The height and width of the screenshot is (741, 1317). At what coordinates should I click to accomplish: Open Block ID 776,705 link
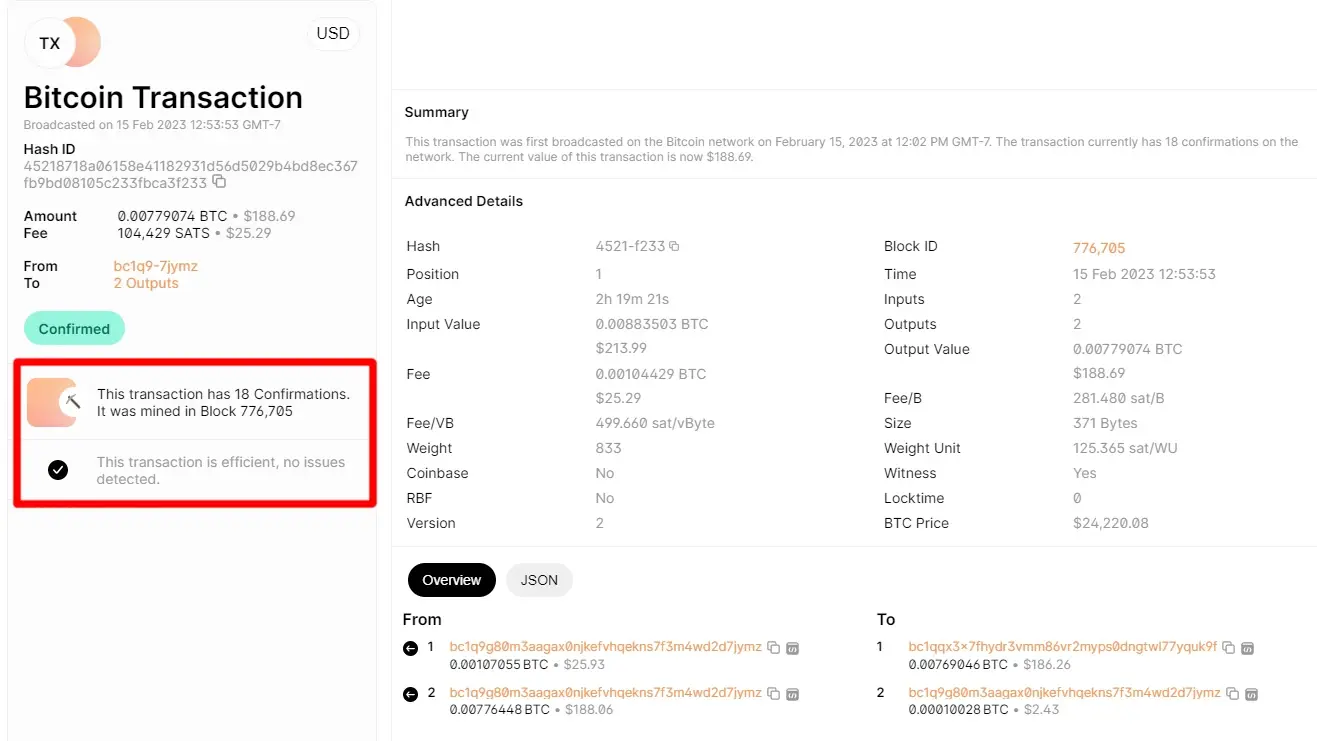(1099, 248)
